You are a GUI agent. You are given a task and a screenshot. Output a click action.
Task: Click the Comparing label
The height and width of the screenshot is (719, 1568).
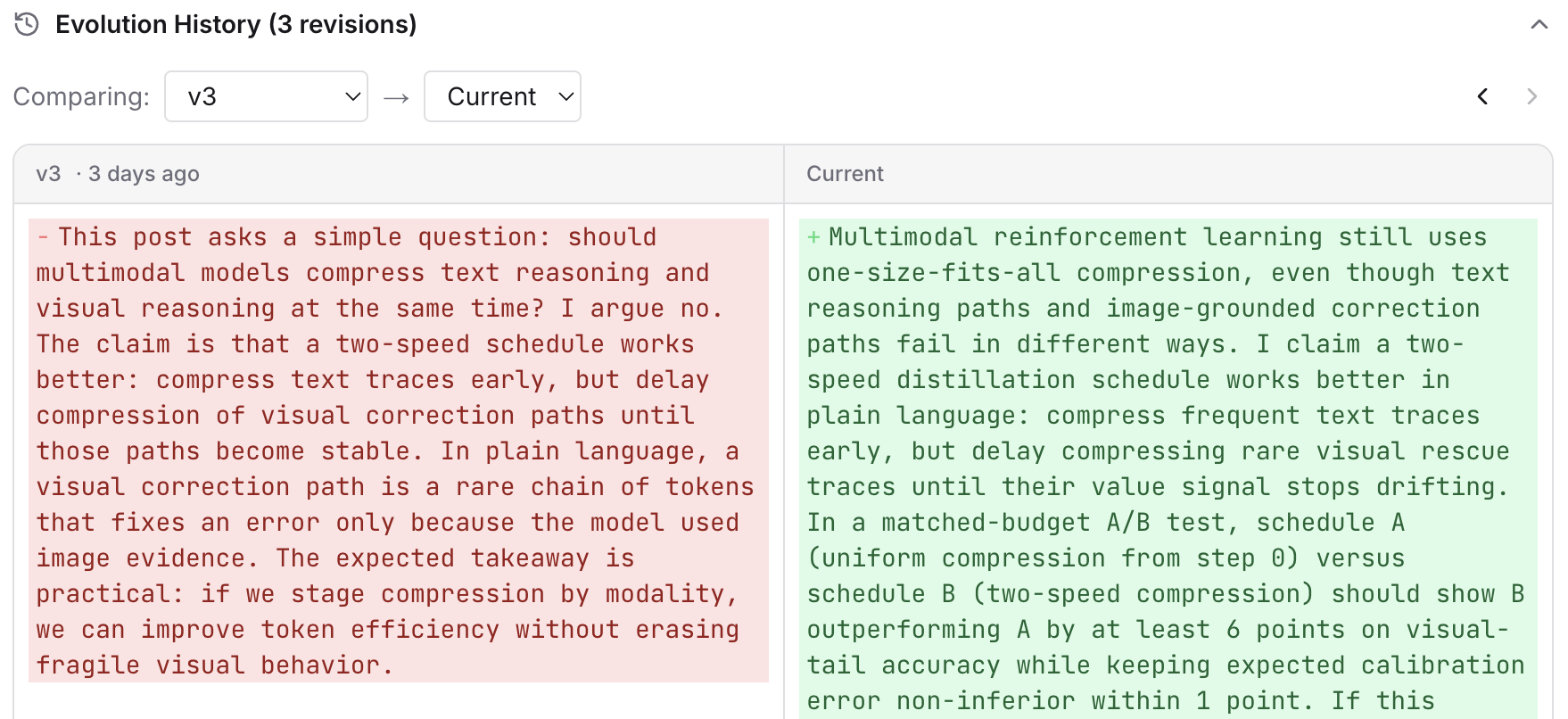pos(81,96)
